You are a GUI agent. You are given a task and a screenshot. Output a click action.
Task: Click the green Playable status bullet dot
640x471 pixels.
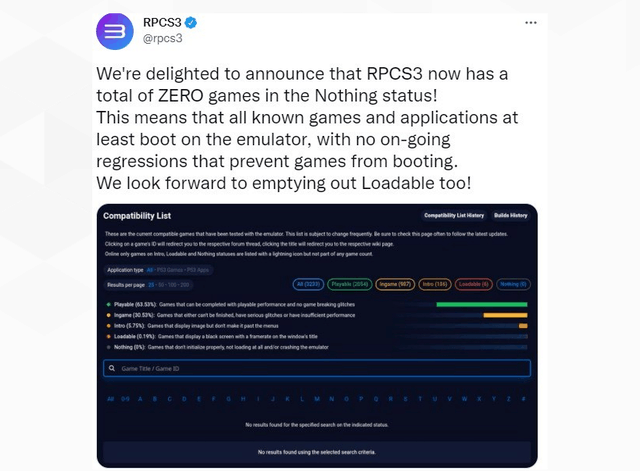click(x=109, y=304)
